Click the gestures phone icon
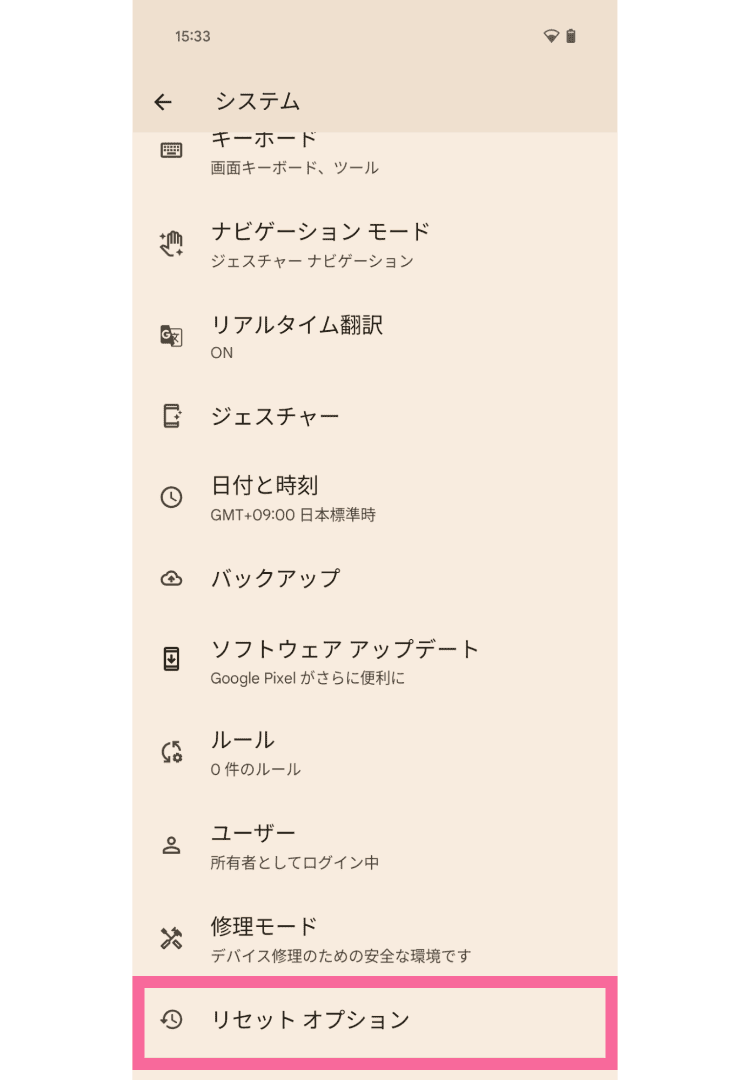750x1080 pixels. pyautogui.click(x=171, y=417)
